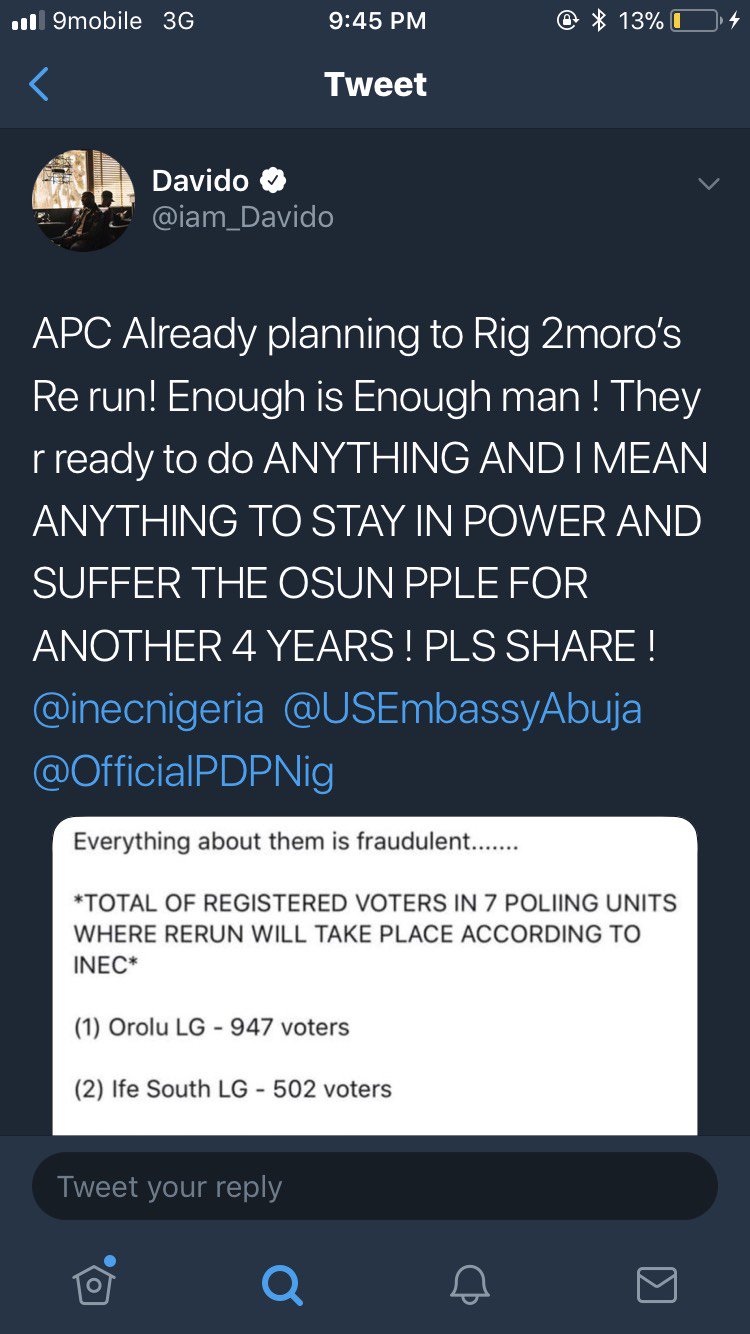Tap the Tweet header title

pyautogui.click(x=375, y=84)
